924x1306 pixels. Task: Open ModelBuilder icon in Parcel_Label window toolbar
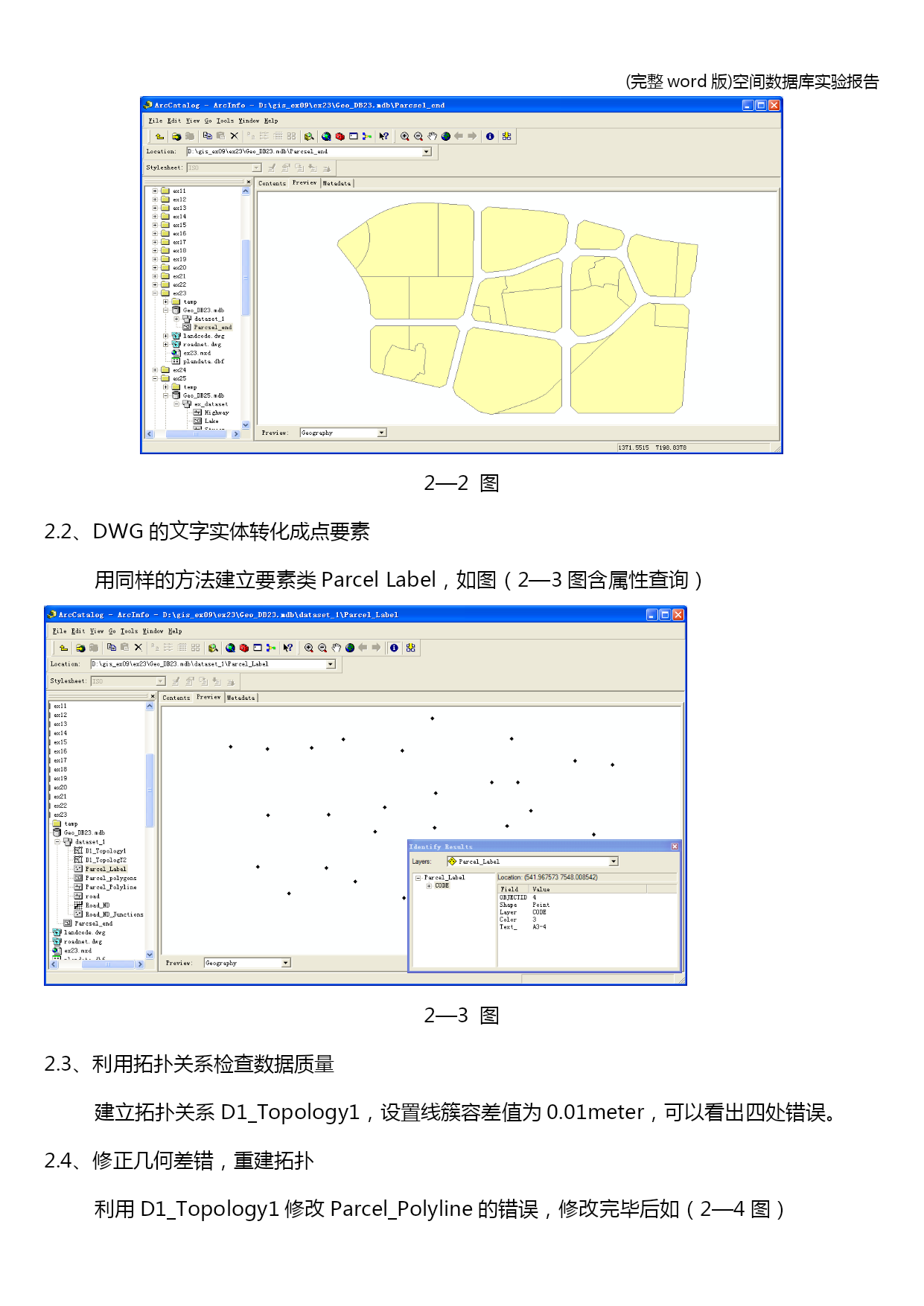[x=271, y=648]
